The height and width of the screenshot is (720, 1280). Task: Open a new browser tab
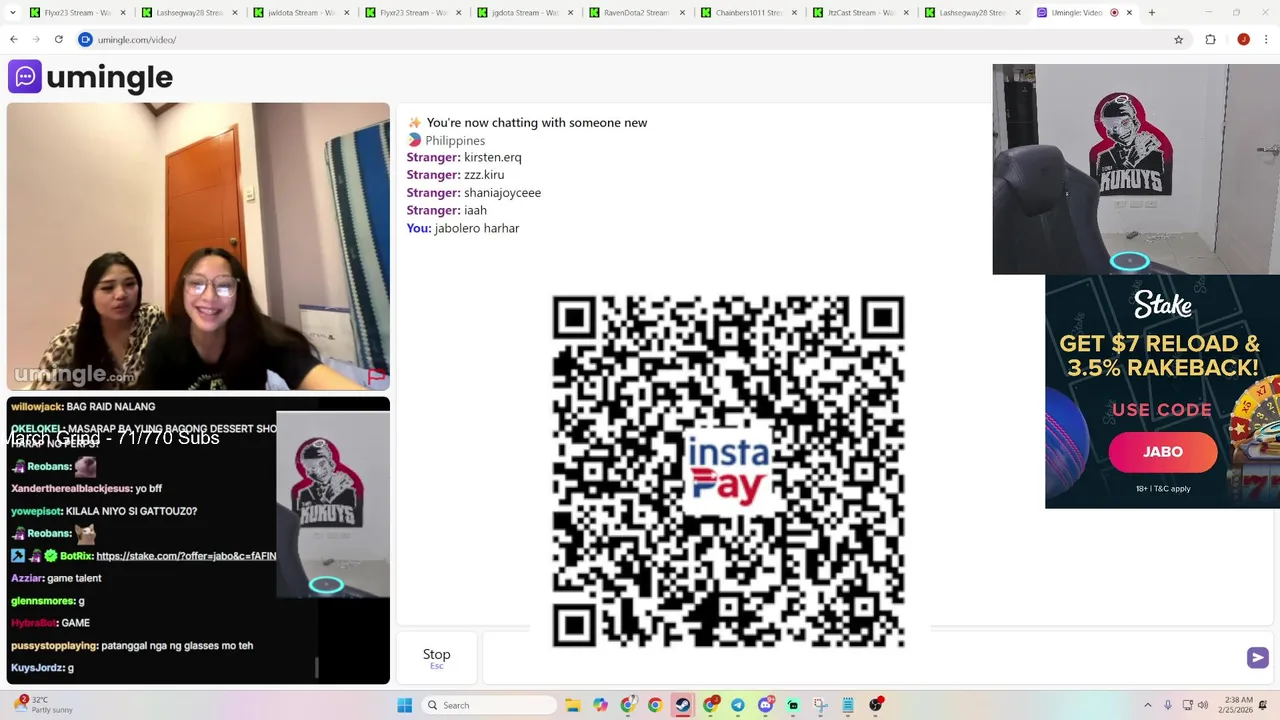pos(1152,13)
